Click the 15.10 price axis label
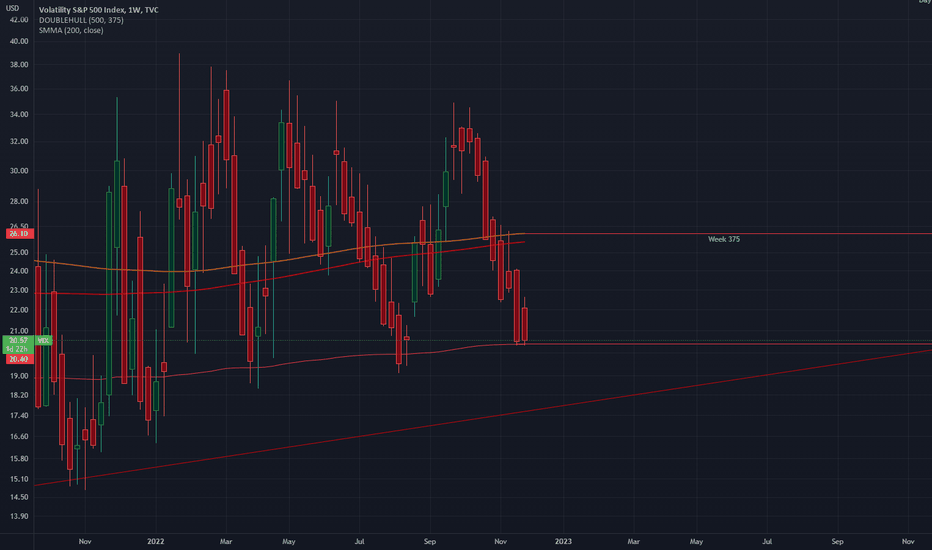The height and width of the screenshot is (550, 932). tap(19, 479)
